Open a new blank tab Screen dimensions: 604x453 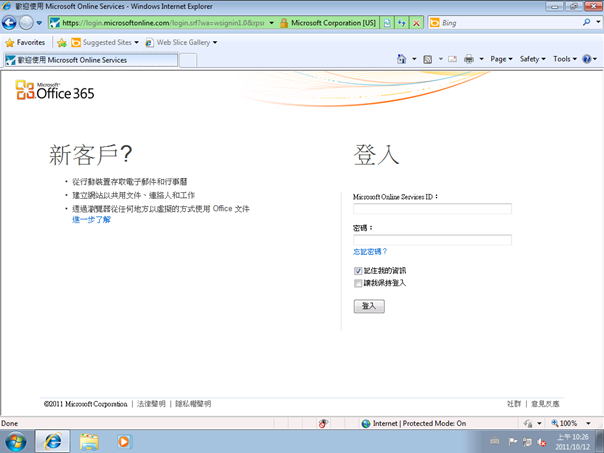(188, 60)
